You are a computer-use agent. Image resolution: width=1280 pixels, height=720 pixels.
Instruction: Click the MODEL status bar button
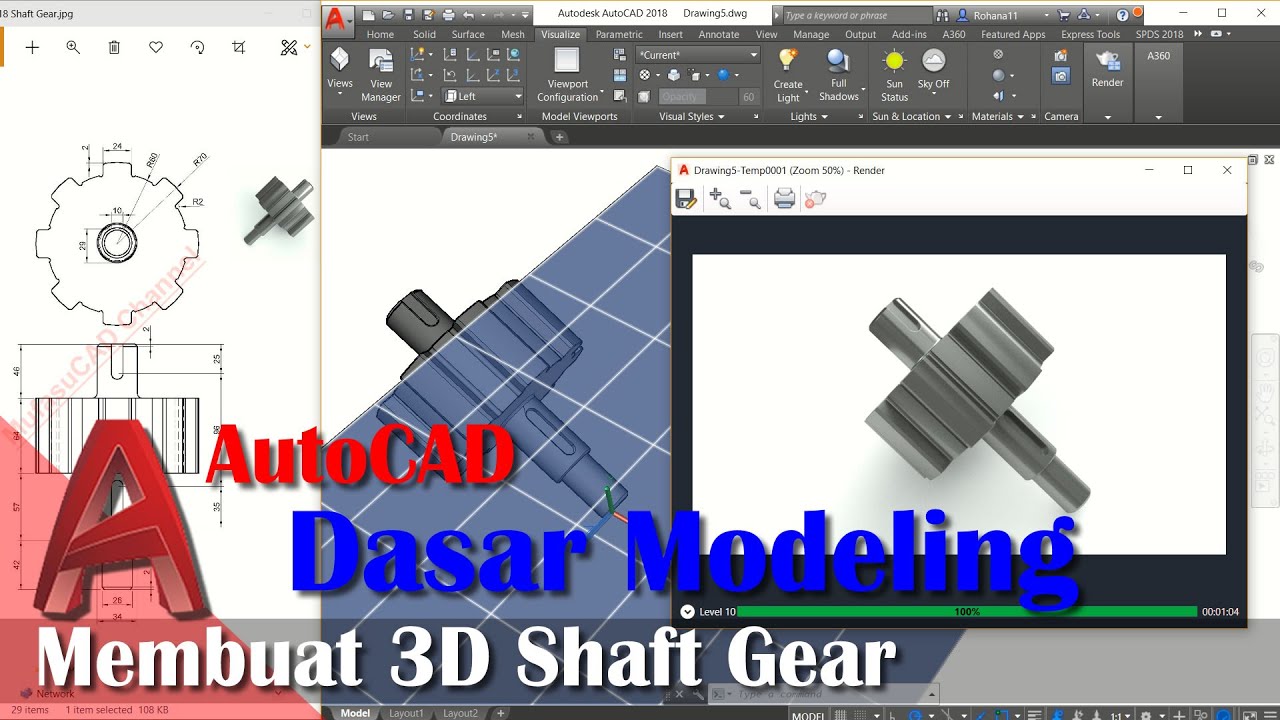pos(808,715)
